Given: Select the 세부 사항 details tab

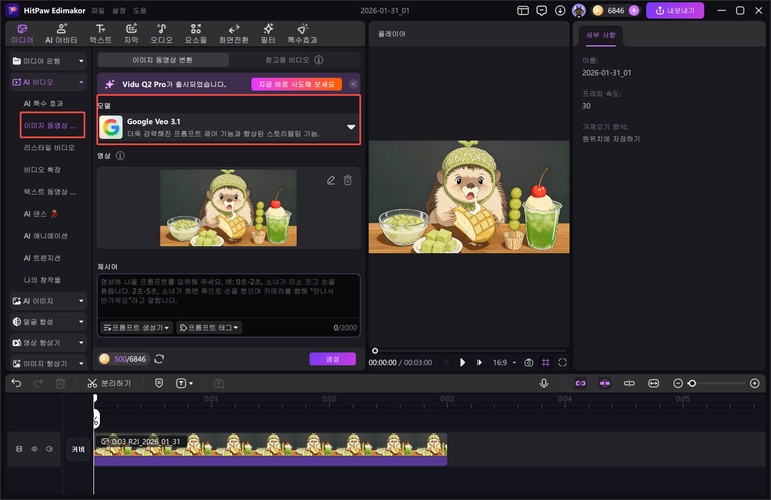Looking at the screenshot, I should tap(600, 35).
